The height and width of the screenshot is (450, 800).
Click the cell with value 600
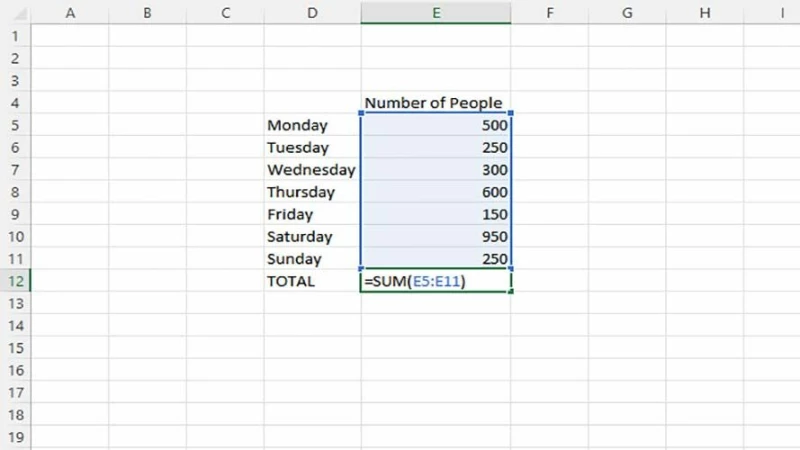(436, 192)
